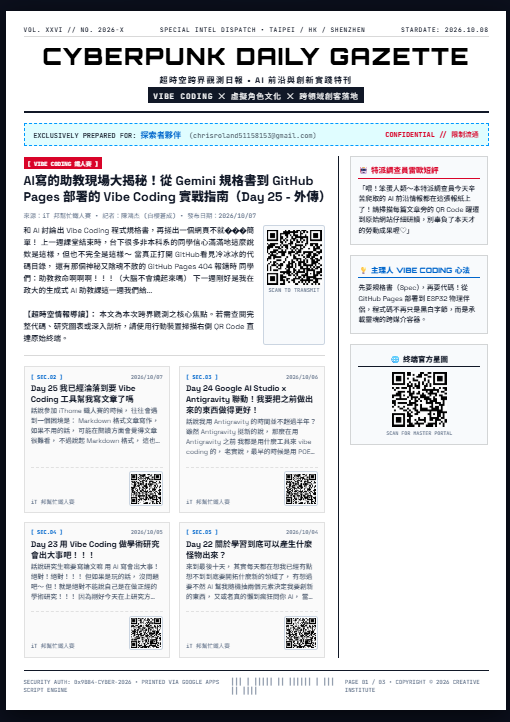Image resolution: width=510 pixels, height=722 pixels.
Task: Click the SCAN TO TRANSMIT caption
Action: [x=294, y=291]
